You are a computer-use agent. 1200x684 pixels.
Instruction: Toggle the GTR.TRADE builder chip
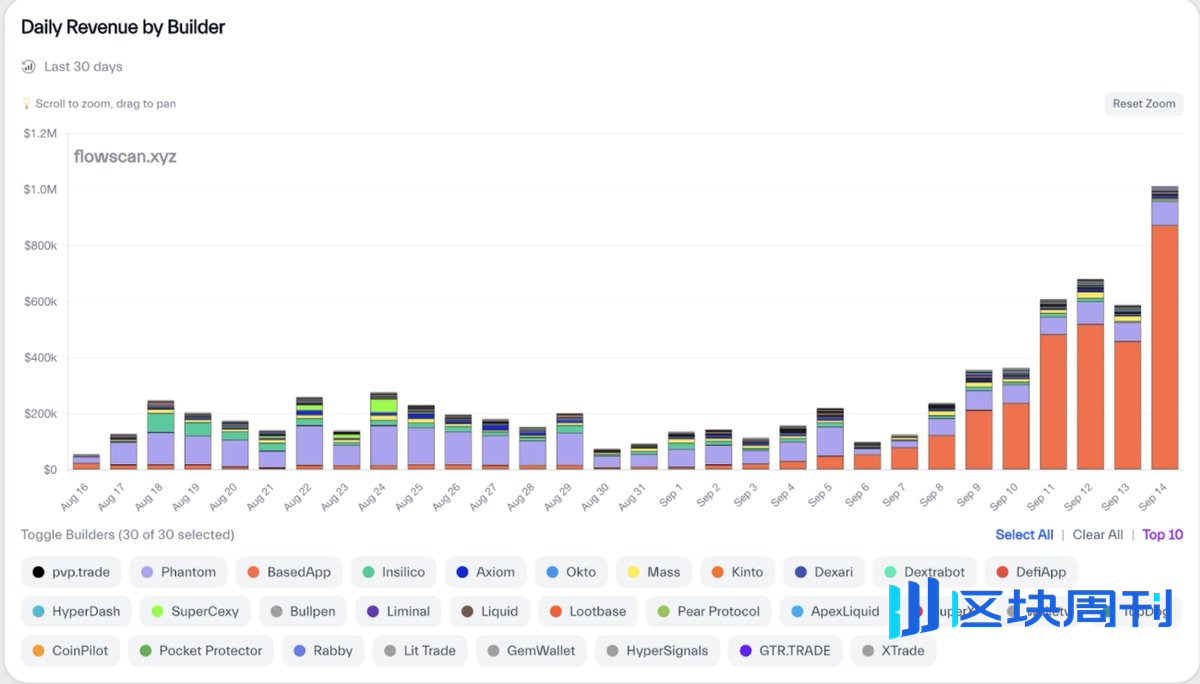(x=785, y=650)
